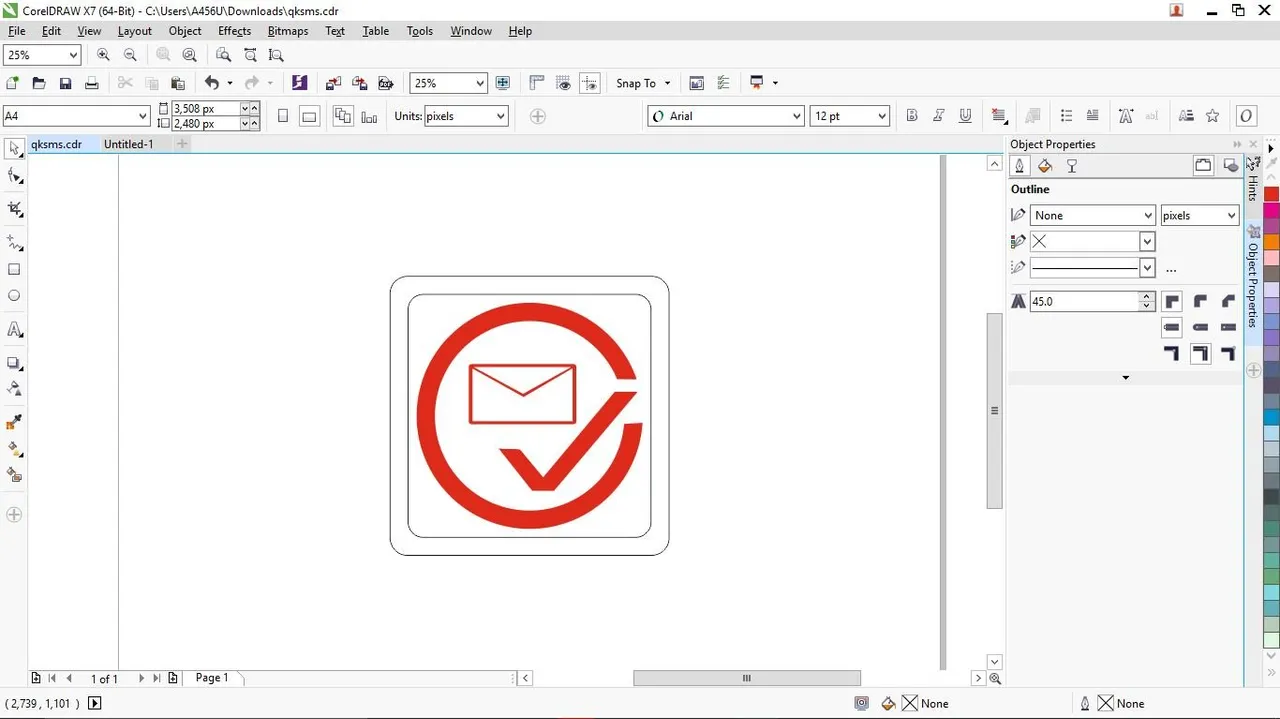The image size is (1280, 719).
Task: Open the Layout menu
Action: 135,31
